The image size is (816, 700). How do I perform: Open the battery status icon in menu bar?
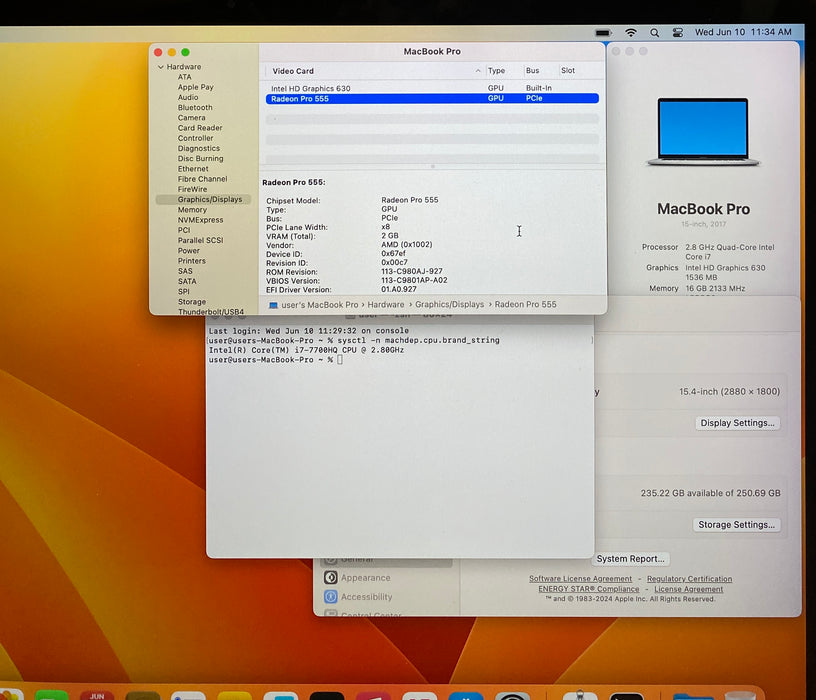click(x=603, y=33)
